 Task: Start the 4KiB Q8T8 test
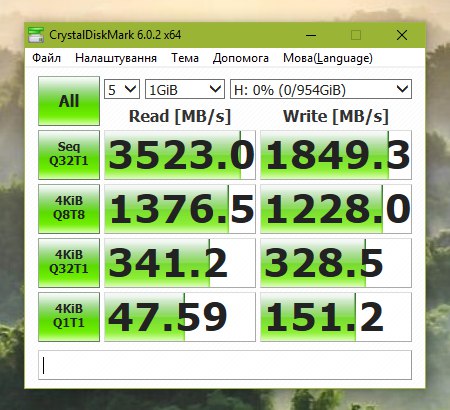(x=69, y=209)
